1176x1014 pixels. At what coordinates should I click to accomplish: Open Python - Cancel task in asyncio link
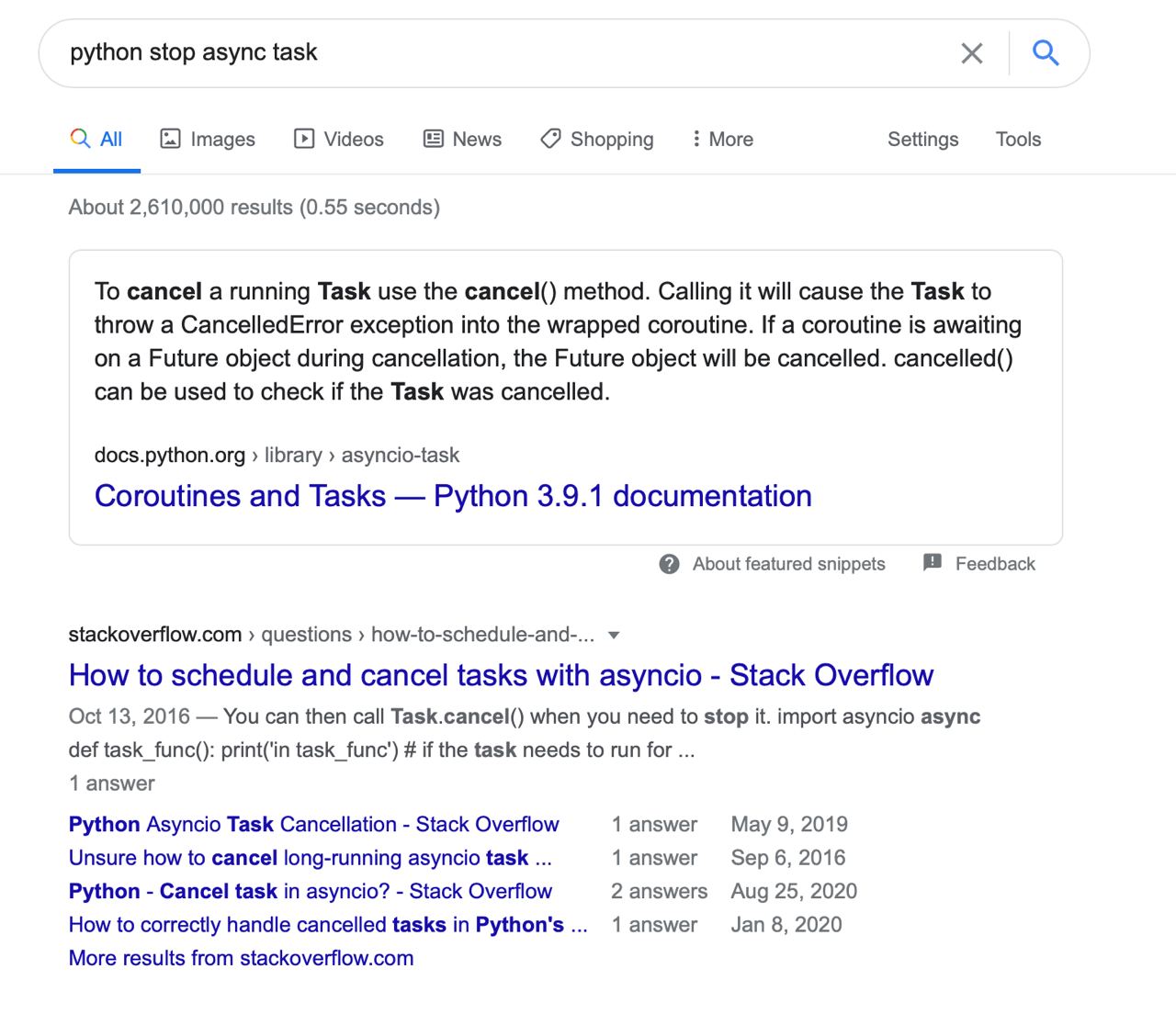[x=311, y=892]
